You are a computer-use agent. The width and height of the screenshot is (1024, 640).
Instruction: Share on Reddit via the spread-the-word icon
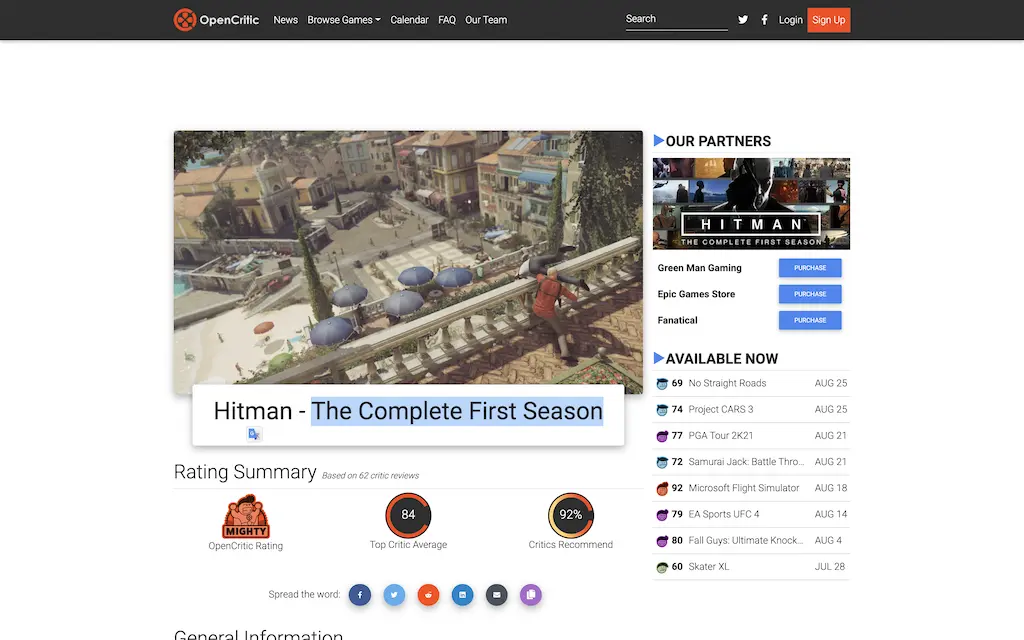pyautogui.click(x=428, y=595)
